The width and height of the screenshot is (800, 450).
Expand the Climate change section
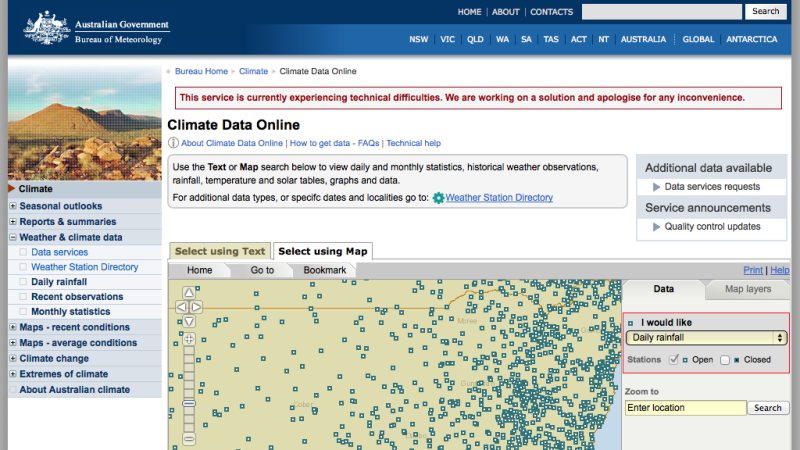click(x=13, y=358)
